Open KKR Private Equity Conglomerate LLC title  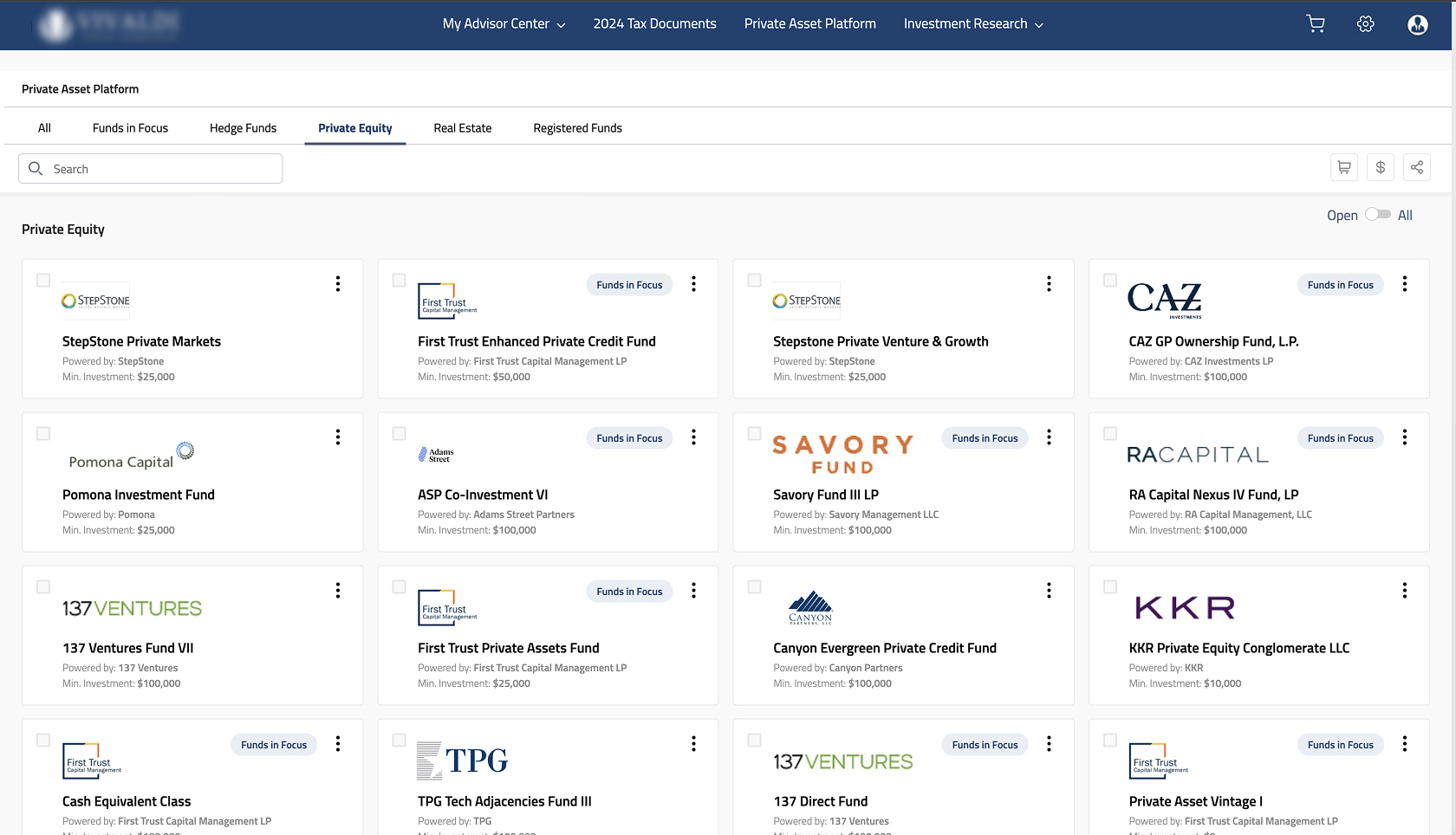click(1239, 648)
